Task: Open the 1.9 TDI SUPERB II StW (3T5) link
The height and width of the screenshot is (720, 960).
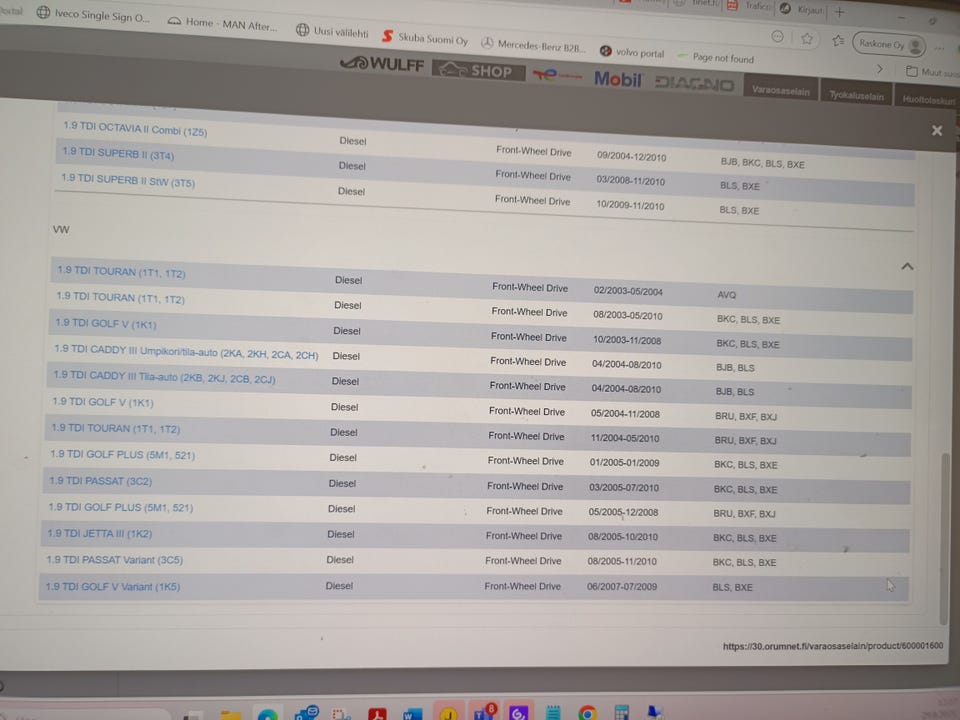Action: pyautogui.click(x=128, y=180)
